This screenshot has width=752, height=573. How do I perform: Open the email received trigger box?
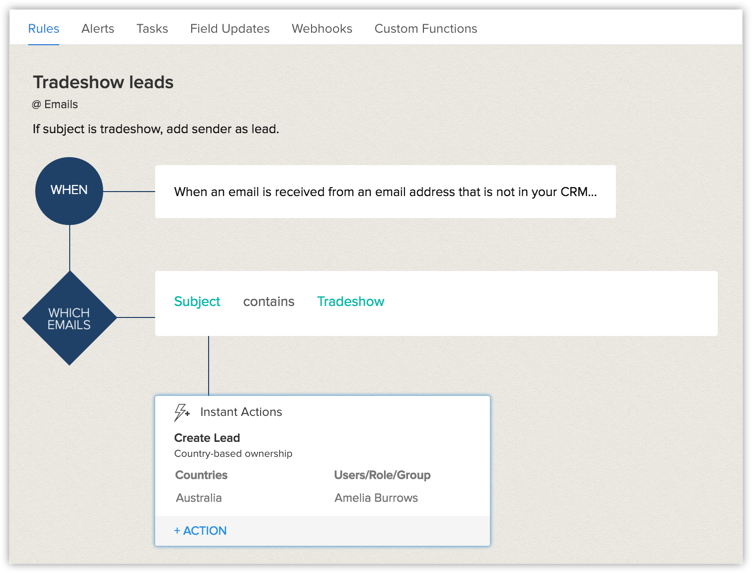point(385,192)
